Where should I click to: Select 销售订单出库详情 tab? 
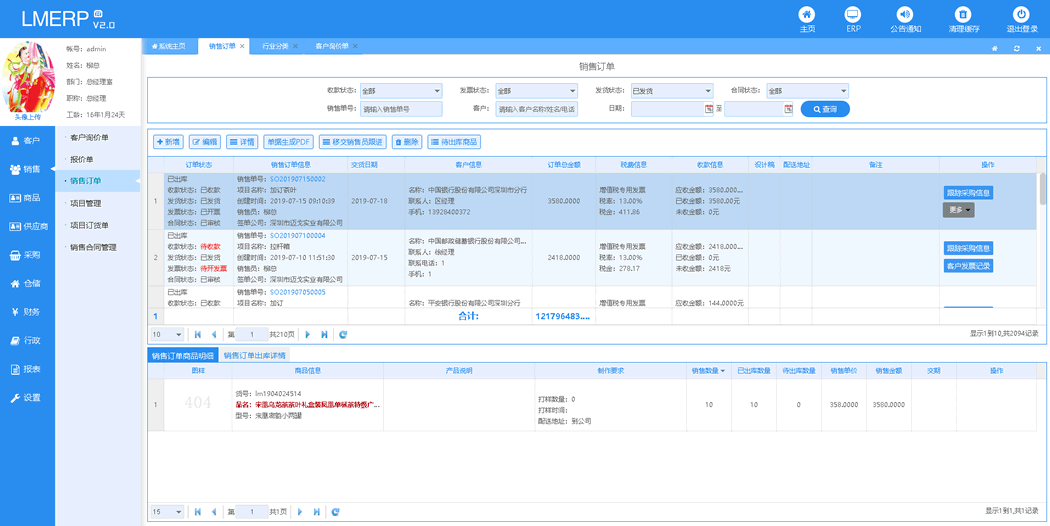pyautogui.click(x=254, y=356)
